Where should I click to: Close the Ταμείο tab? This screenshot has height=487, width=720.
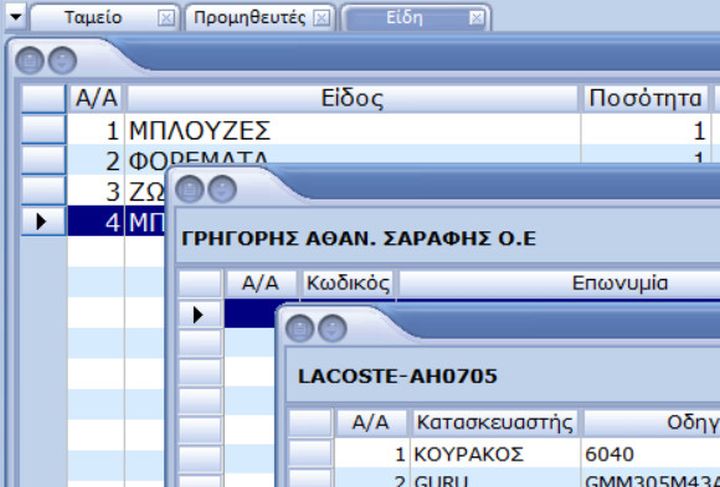click(166, 18)
